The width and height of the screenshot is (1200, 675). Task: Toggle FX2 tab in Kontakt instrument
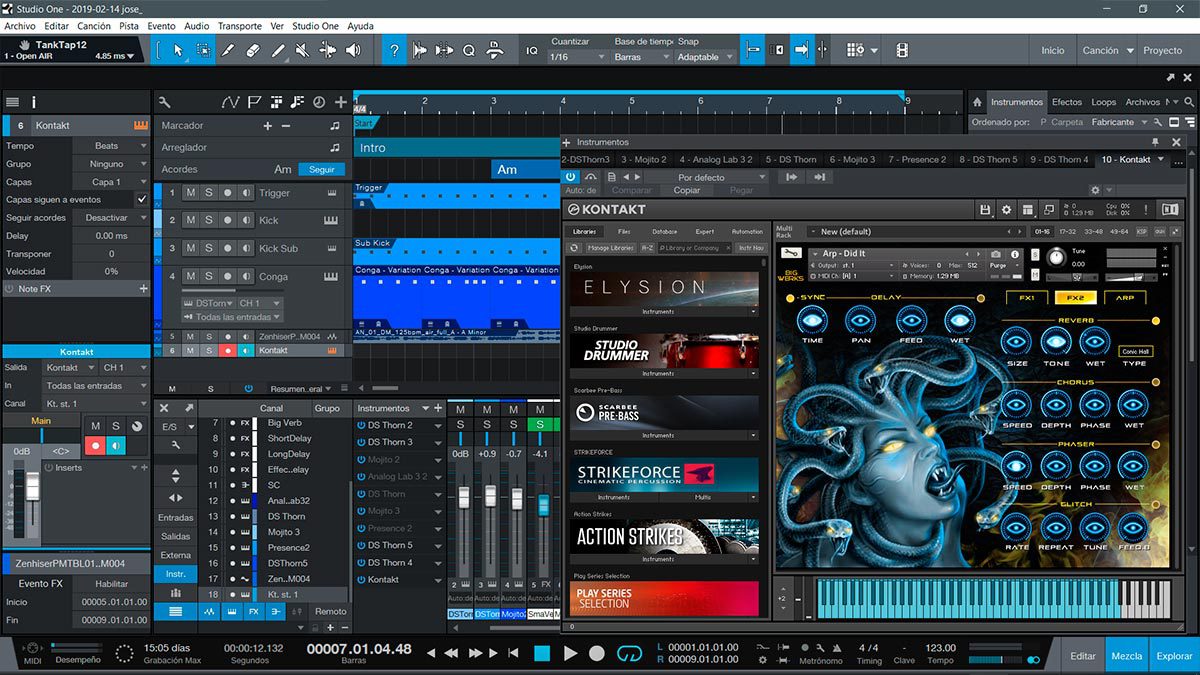pyautogui.click(x=1076, y=297)
